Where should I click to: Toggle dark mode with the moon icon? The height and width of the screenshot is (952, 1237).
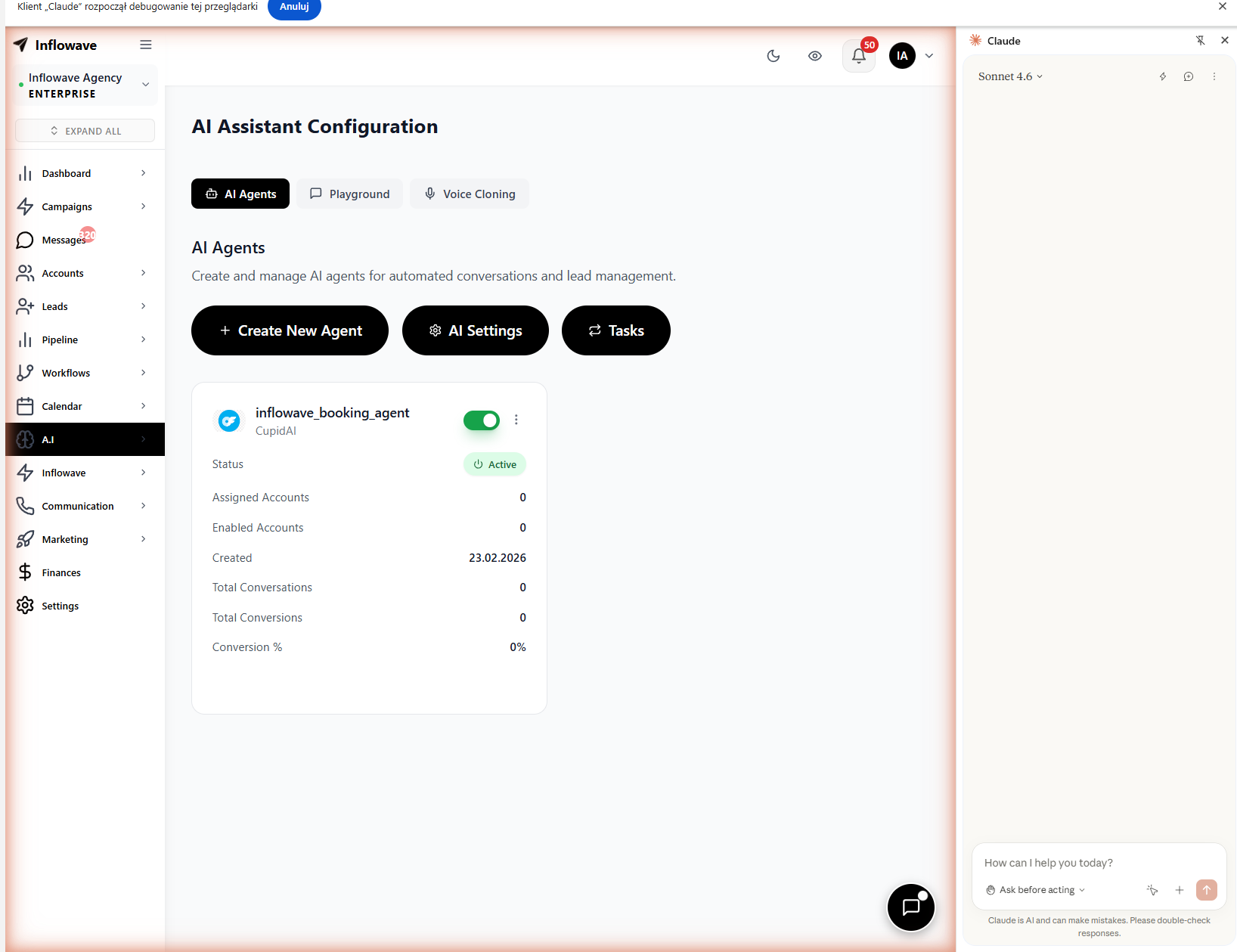point(773,55)
